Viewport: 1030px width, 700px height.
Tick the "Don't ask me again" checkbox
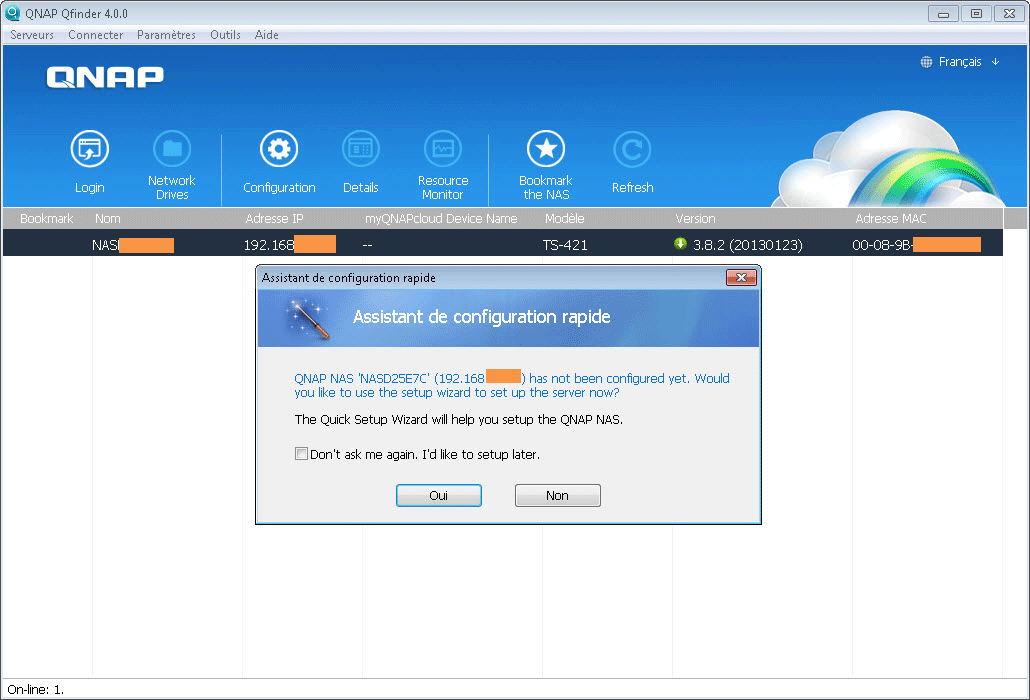click(301, 454)
